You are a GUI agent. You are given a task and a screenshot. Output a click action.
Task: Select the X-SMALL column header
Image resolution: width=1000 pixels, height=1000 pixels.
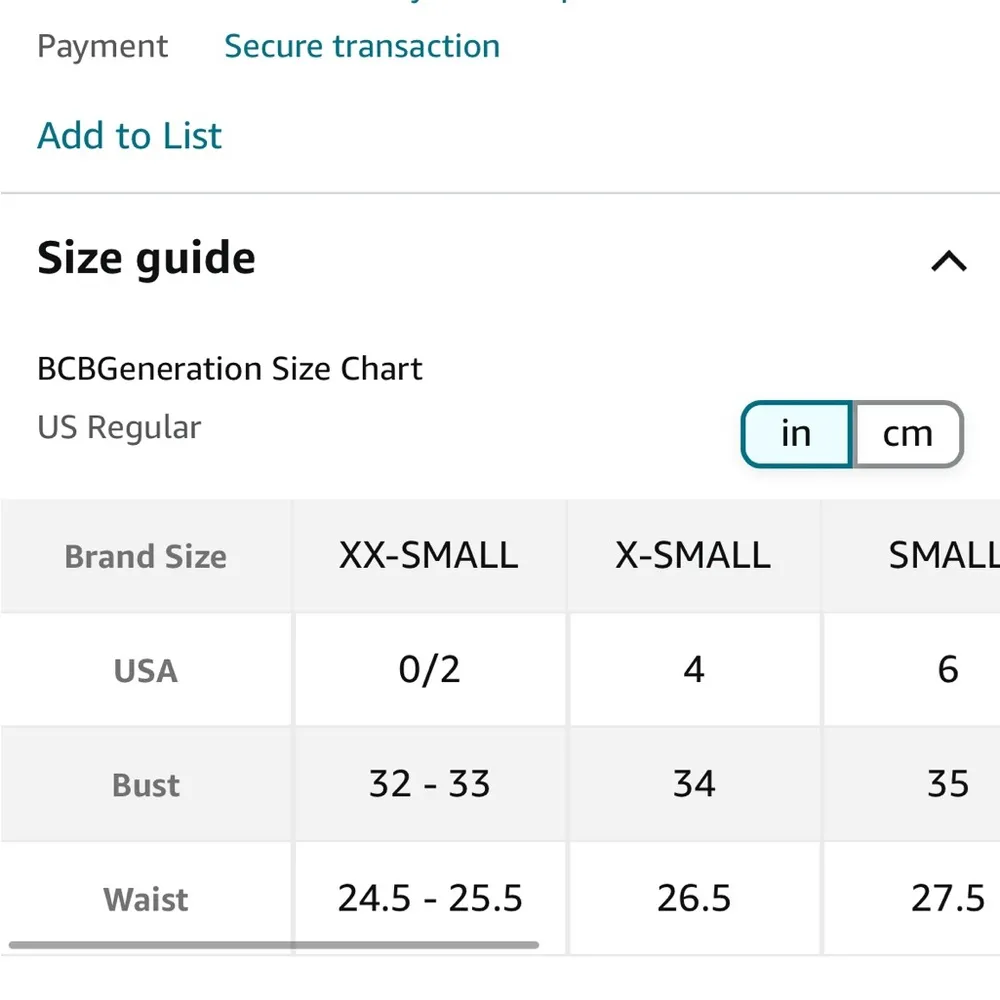click(693, 555)
